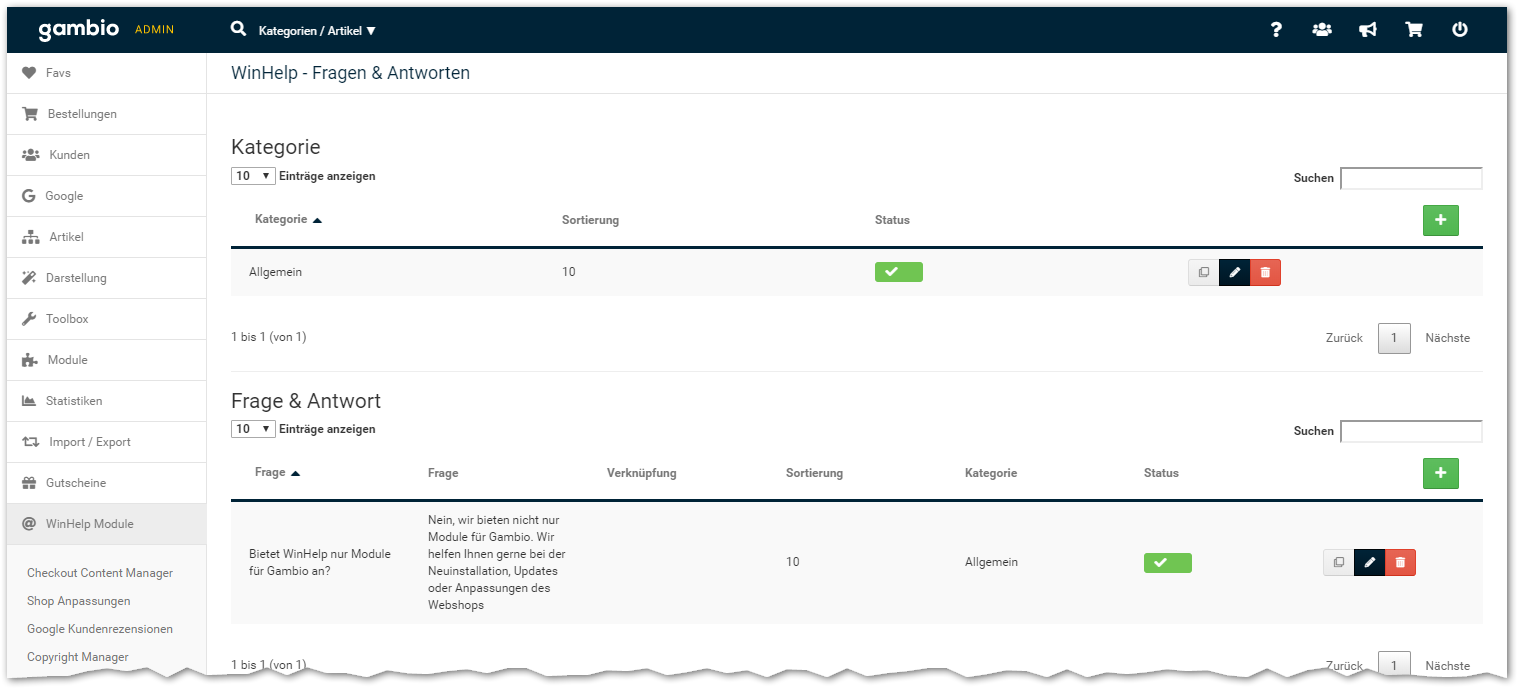Open the shopping cart icon in header
This screenshot has width=1518, height=689.
[x=1414, y=30]
